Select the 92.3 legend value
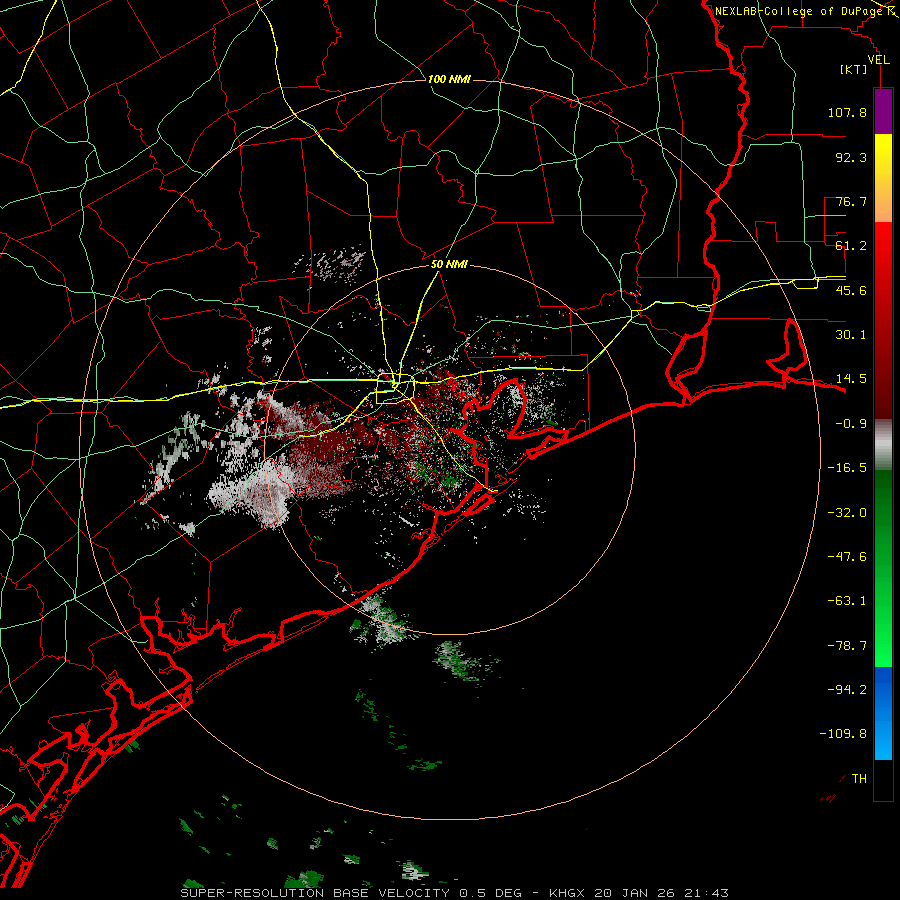This screenshot has height=900, width=900. [851, 157]
